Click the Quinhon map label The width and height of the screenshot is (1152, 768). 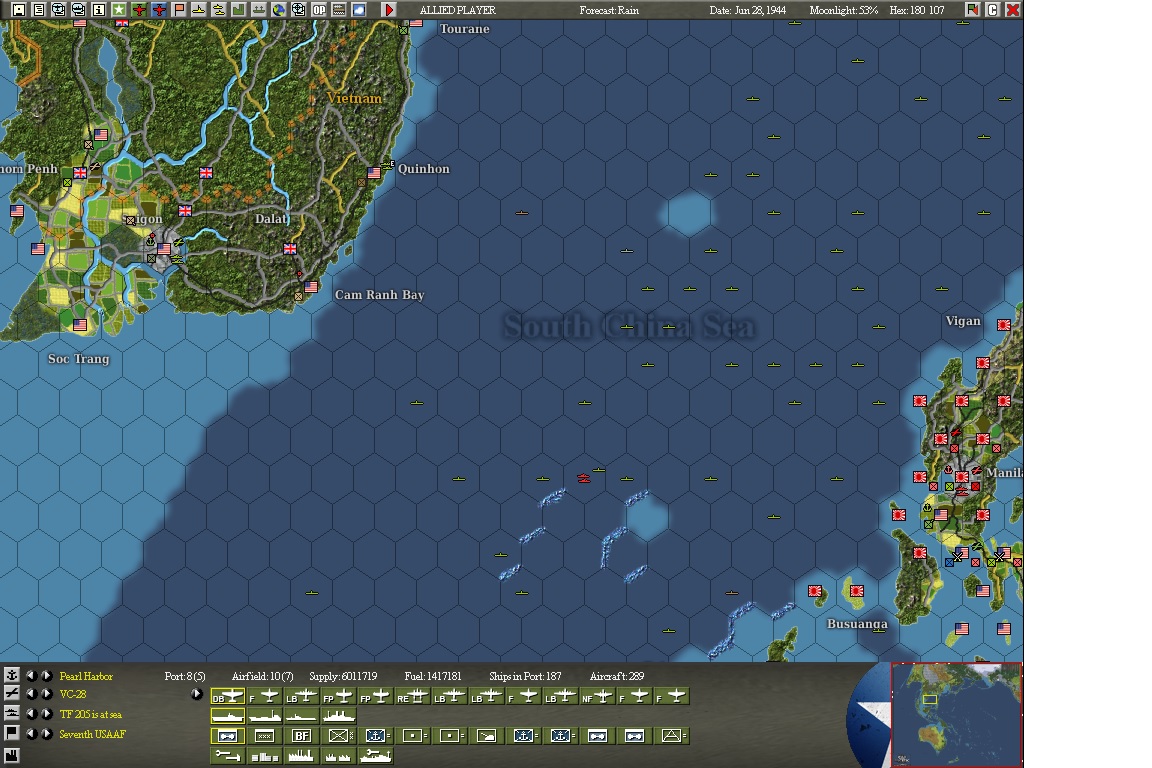point(423,168)
